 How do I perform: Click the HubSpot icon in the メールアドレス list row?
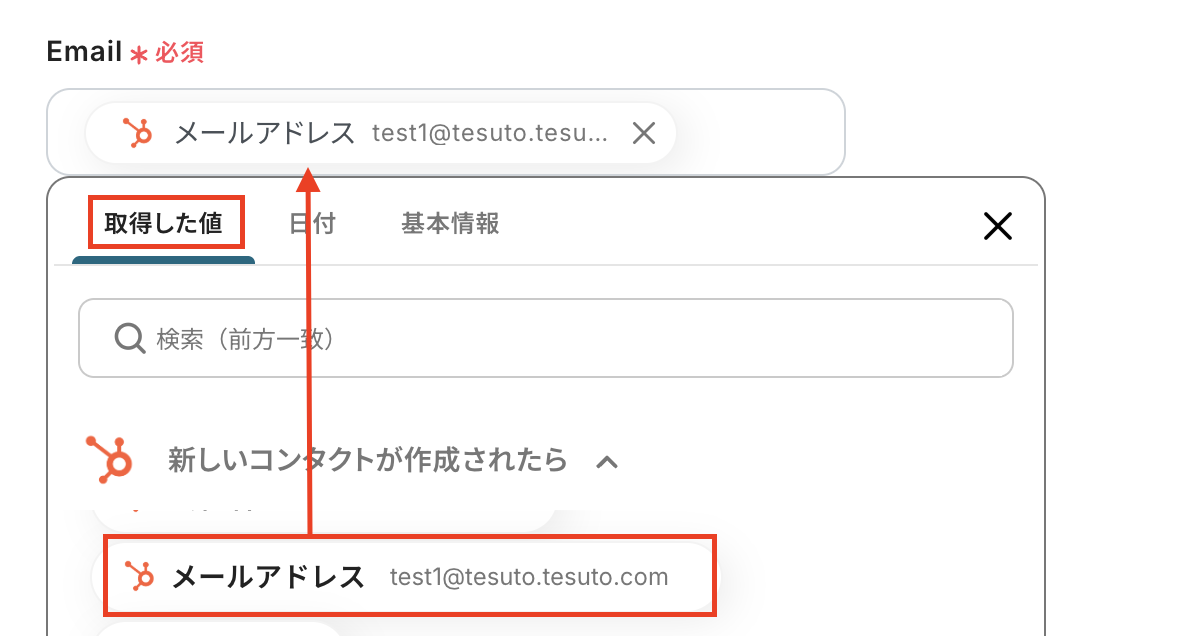[138, 577]
